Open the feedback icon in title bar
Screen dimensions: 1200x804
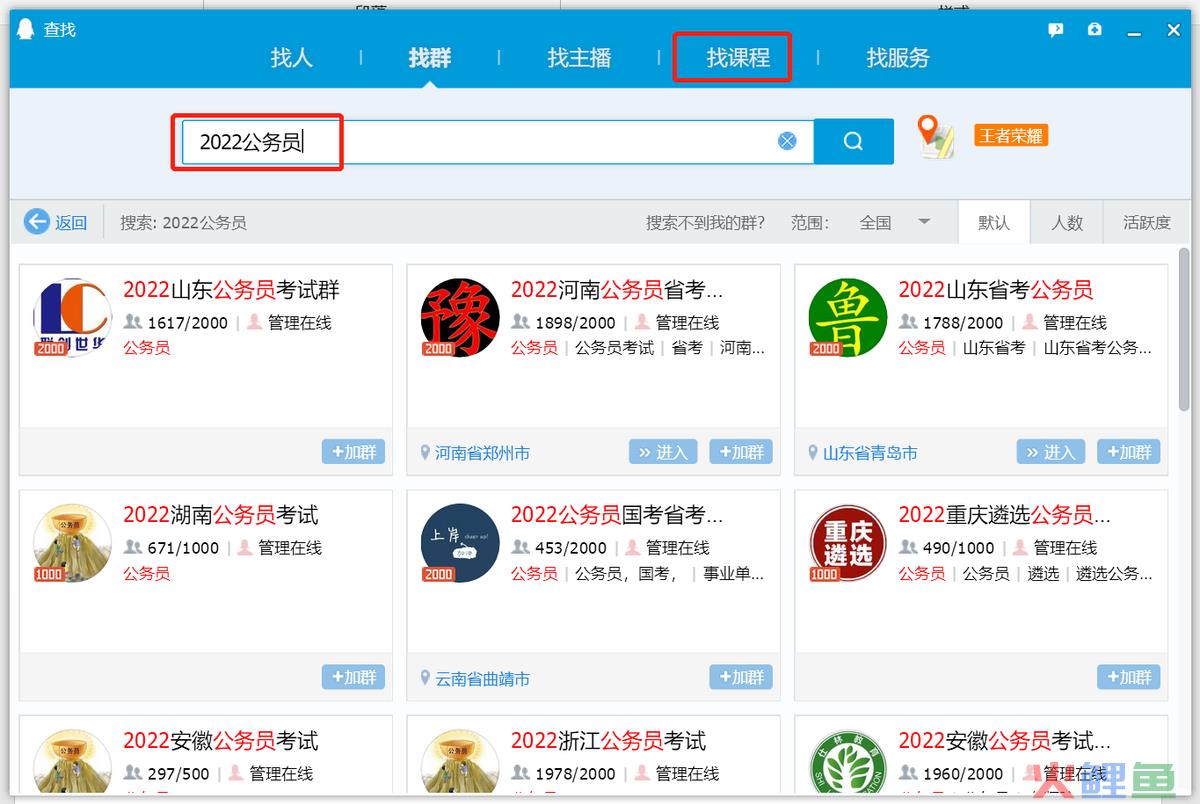point(1056,30)
